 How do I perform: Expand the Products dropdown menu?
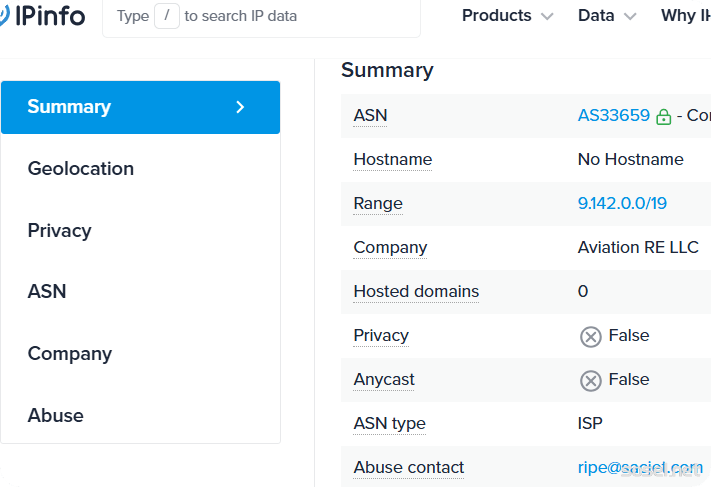[507, 16]
